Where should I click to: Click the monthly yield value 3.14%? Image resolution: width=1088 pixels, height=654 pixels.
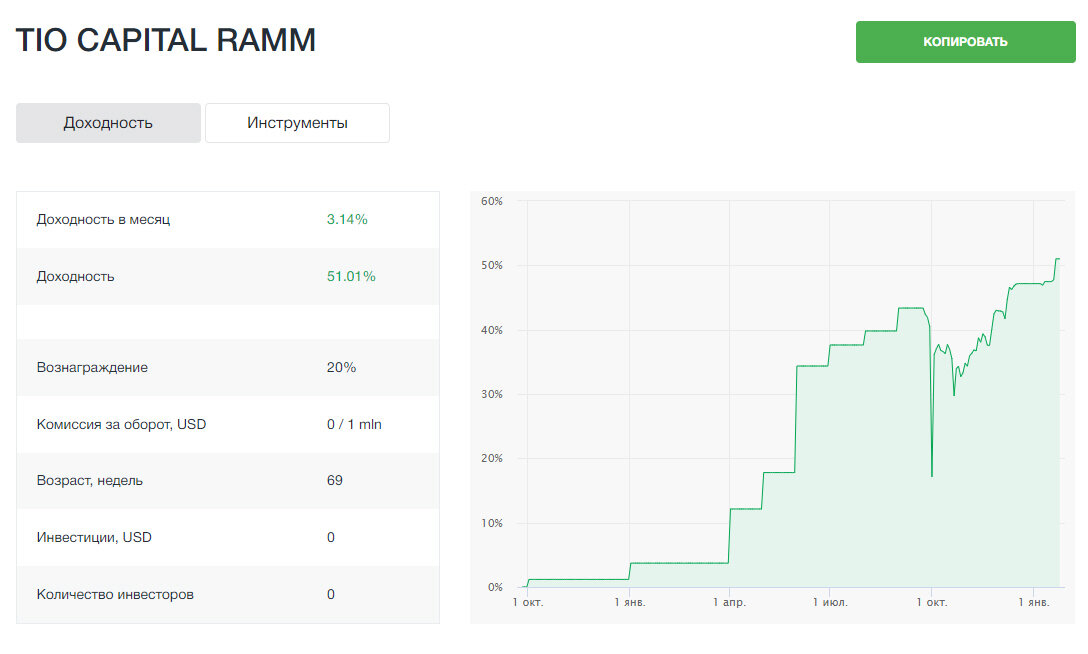tap(347, 219)
